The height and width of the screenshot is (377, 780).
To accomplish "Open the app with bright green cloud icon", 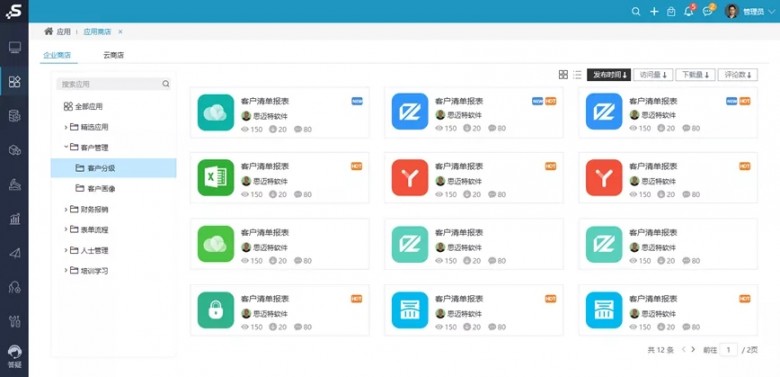I will [215, 244].
